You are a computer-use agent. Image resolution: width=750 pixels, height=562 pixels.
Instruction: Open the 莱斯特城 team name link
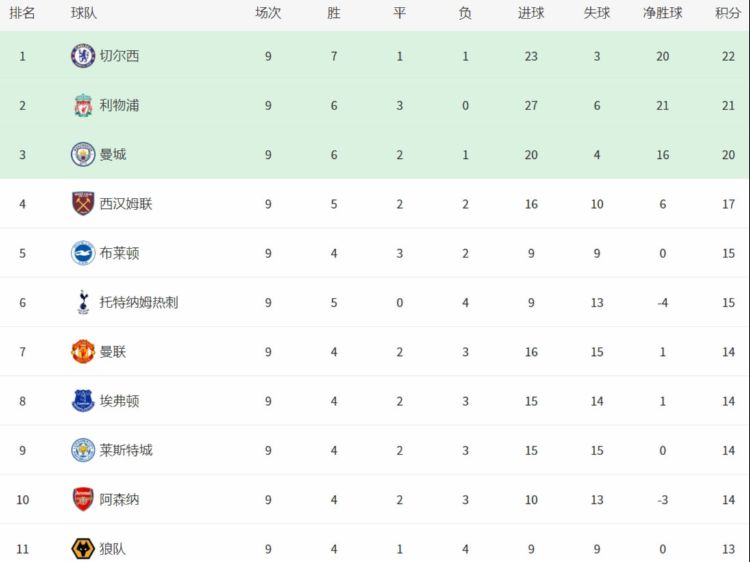[126, 450]
